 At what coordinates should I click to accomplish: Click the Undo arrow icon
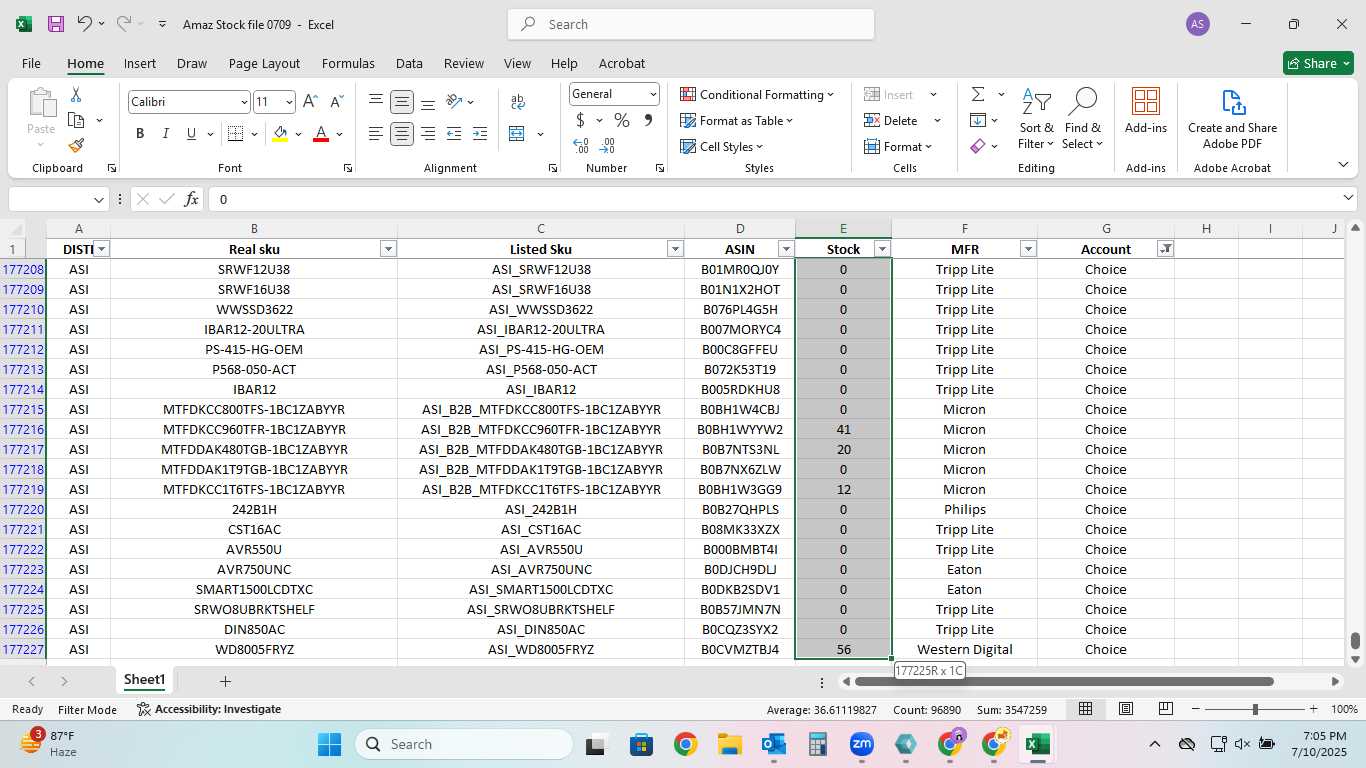85,24
